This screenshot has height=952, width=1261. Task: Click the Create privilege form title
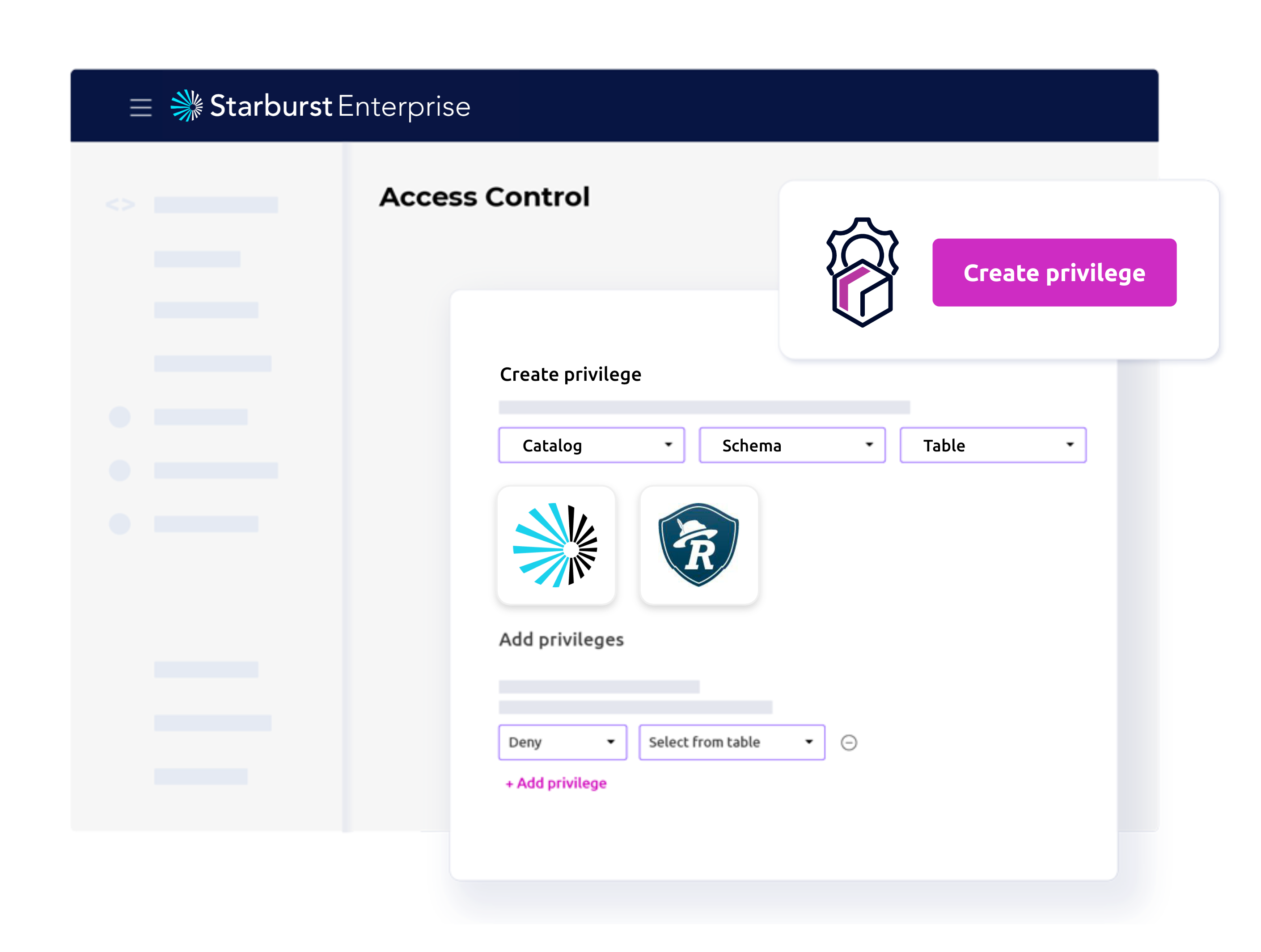click(x=570, y=375)
